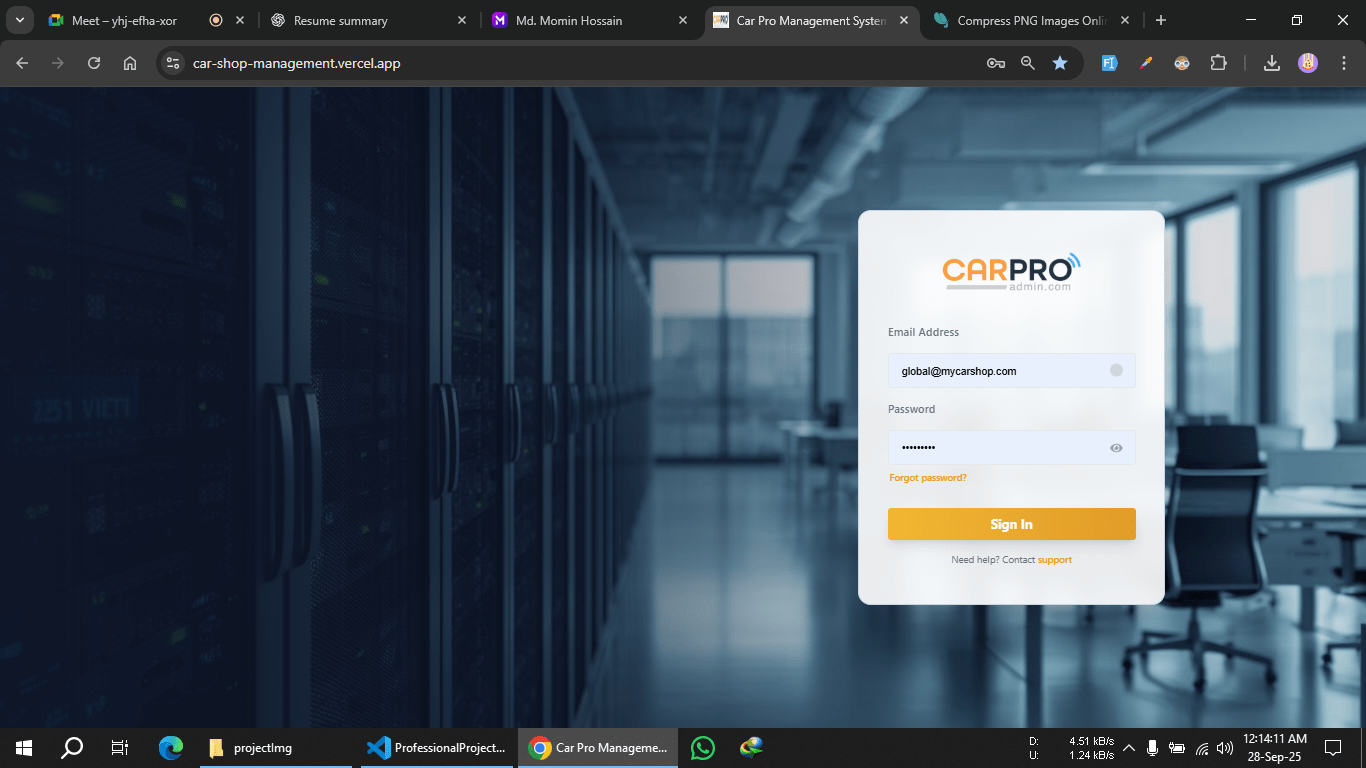Go to the browser home icon

(x=130, y=63)
